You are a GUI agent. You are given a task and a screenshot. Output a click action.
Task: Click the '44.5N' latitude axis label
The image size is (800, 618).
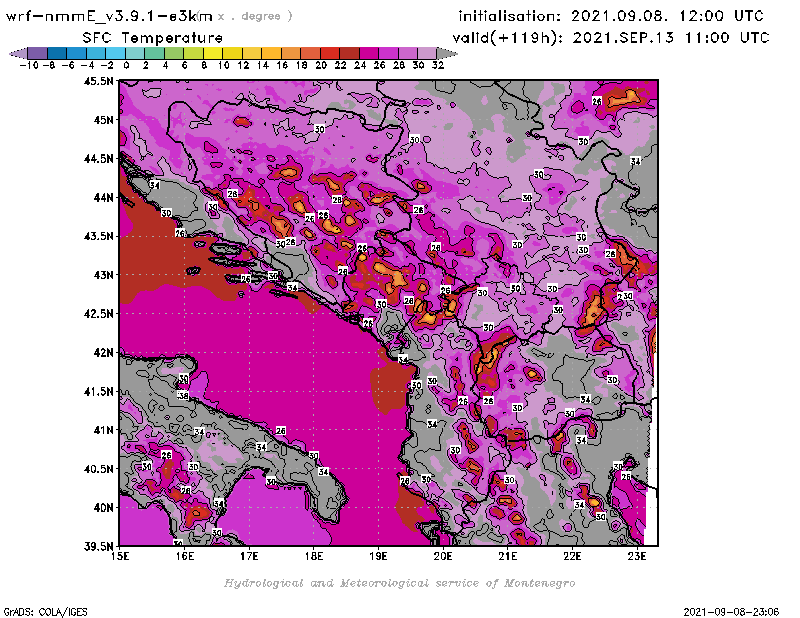click(99, 159)
